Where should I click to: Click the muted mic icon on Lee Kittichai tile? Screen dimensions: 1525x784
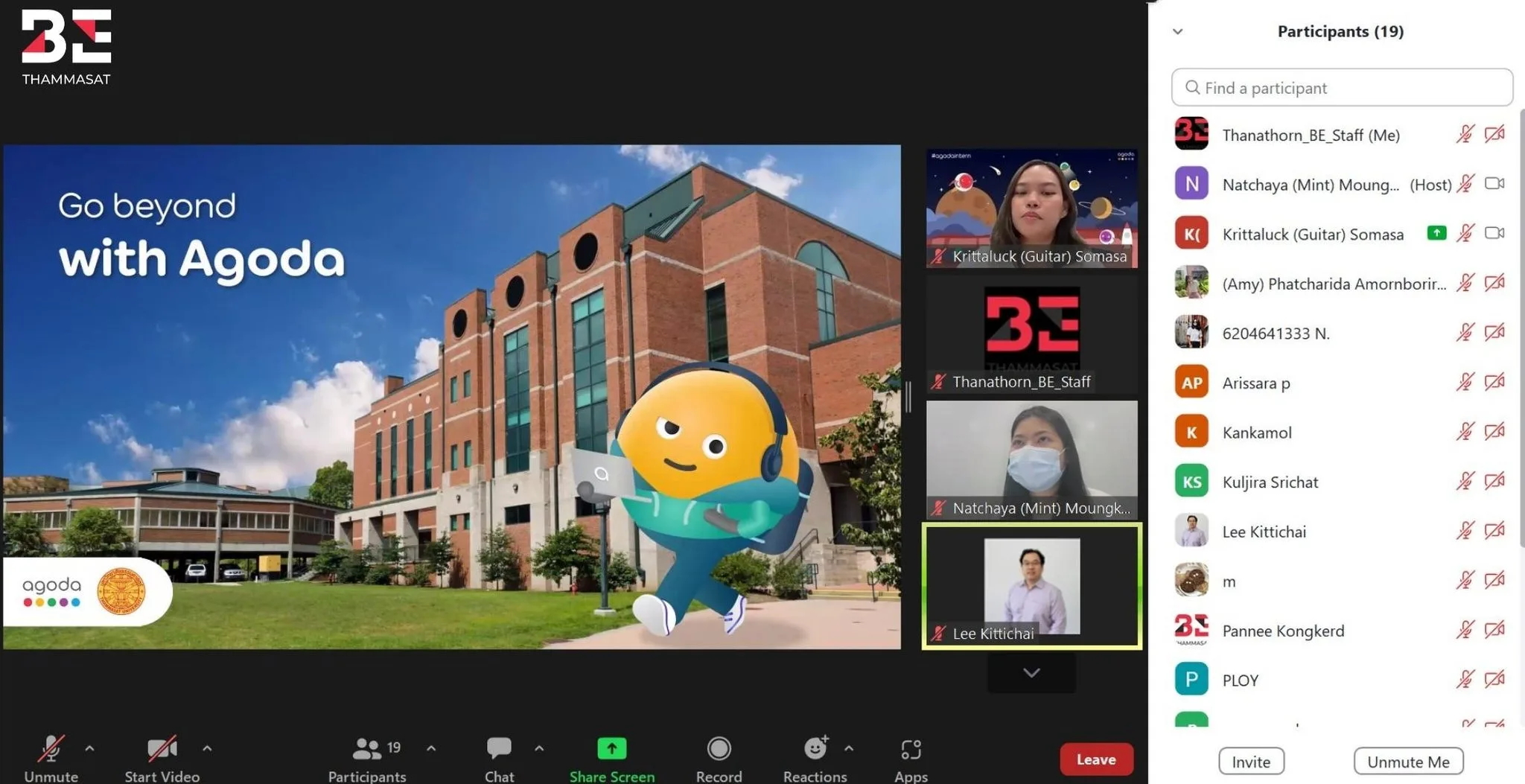coord(939,634)
